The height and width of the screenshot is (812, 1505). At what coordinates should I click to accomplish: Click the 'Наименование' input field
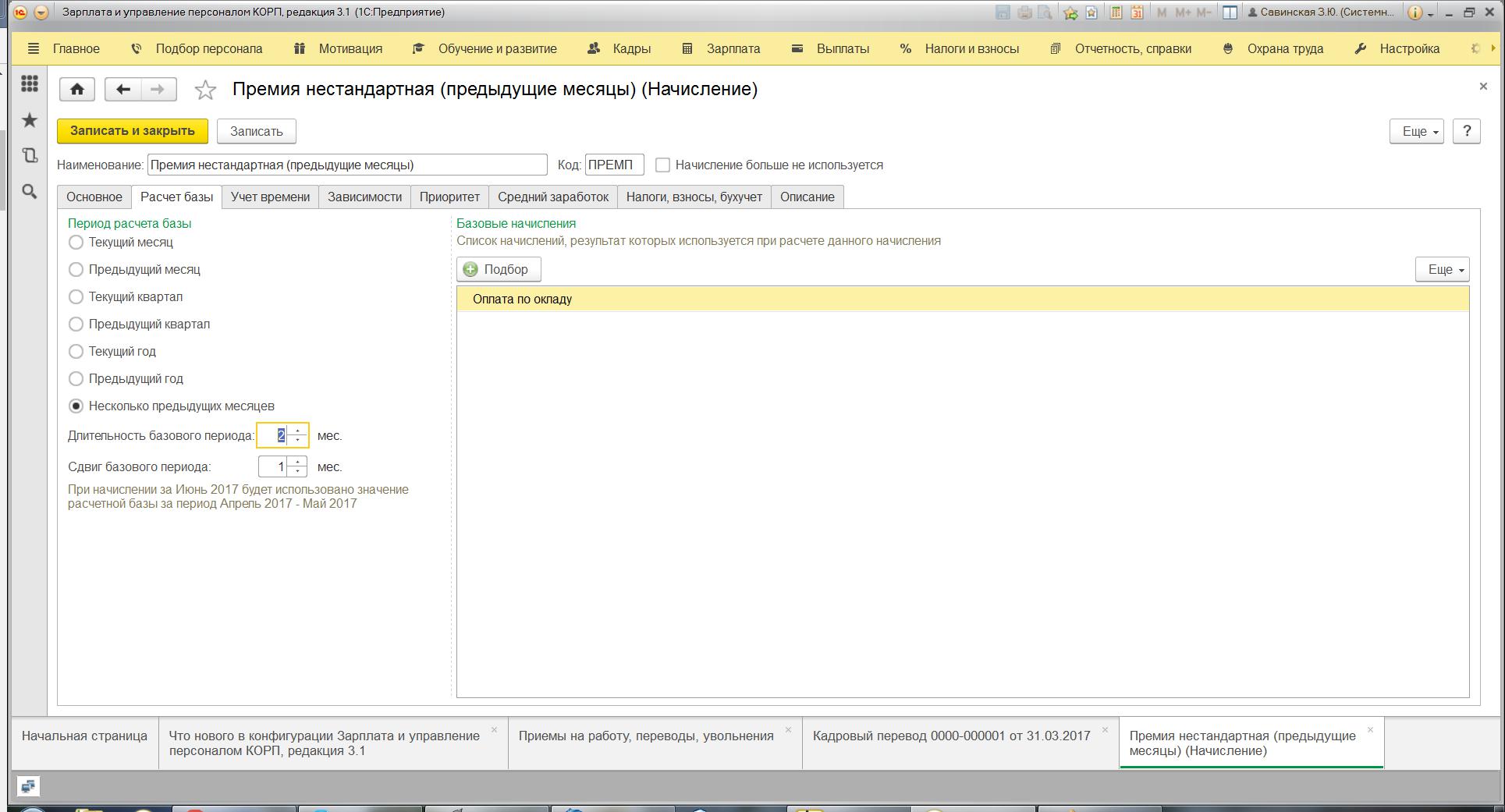[347, 165]
